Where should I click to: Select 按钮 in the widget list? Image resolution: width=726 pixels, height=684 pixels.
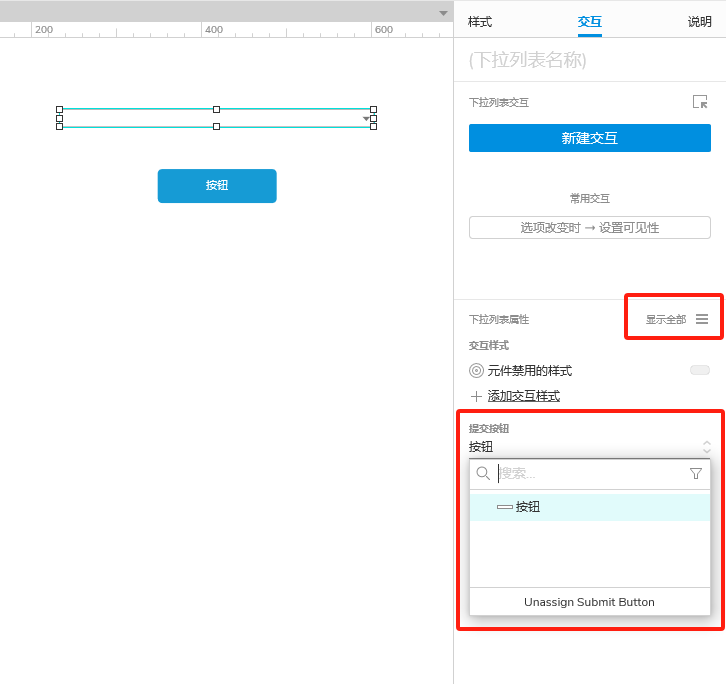[589, 507]
